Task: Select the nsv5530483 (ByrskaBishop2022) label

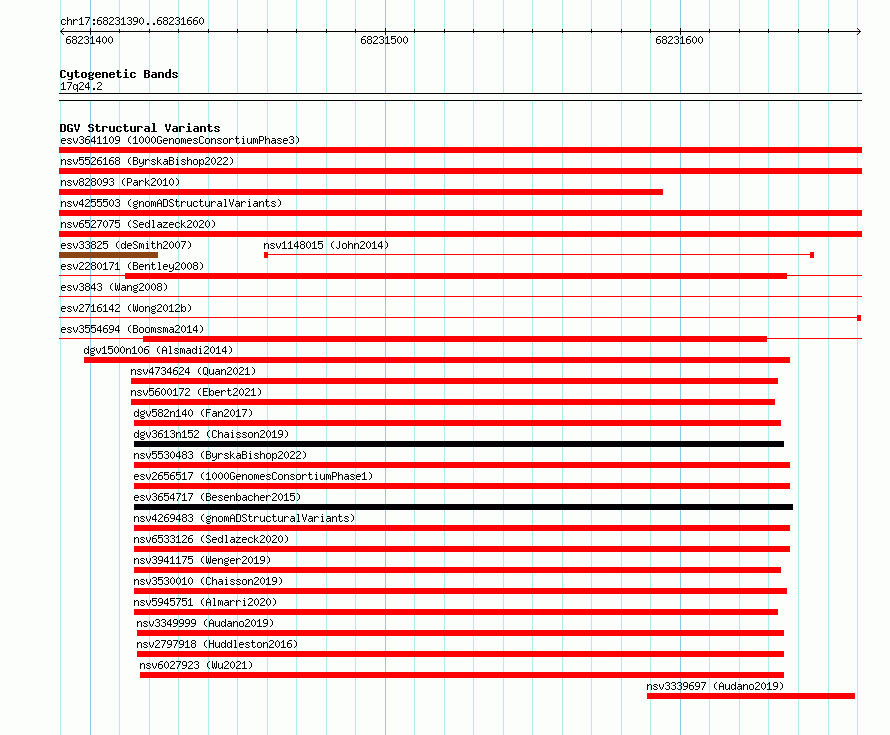Action: [220, 455]
